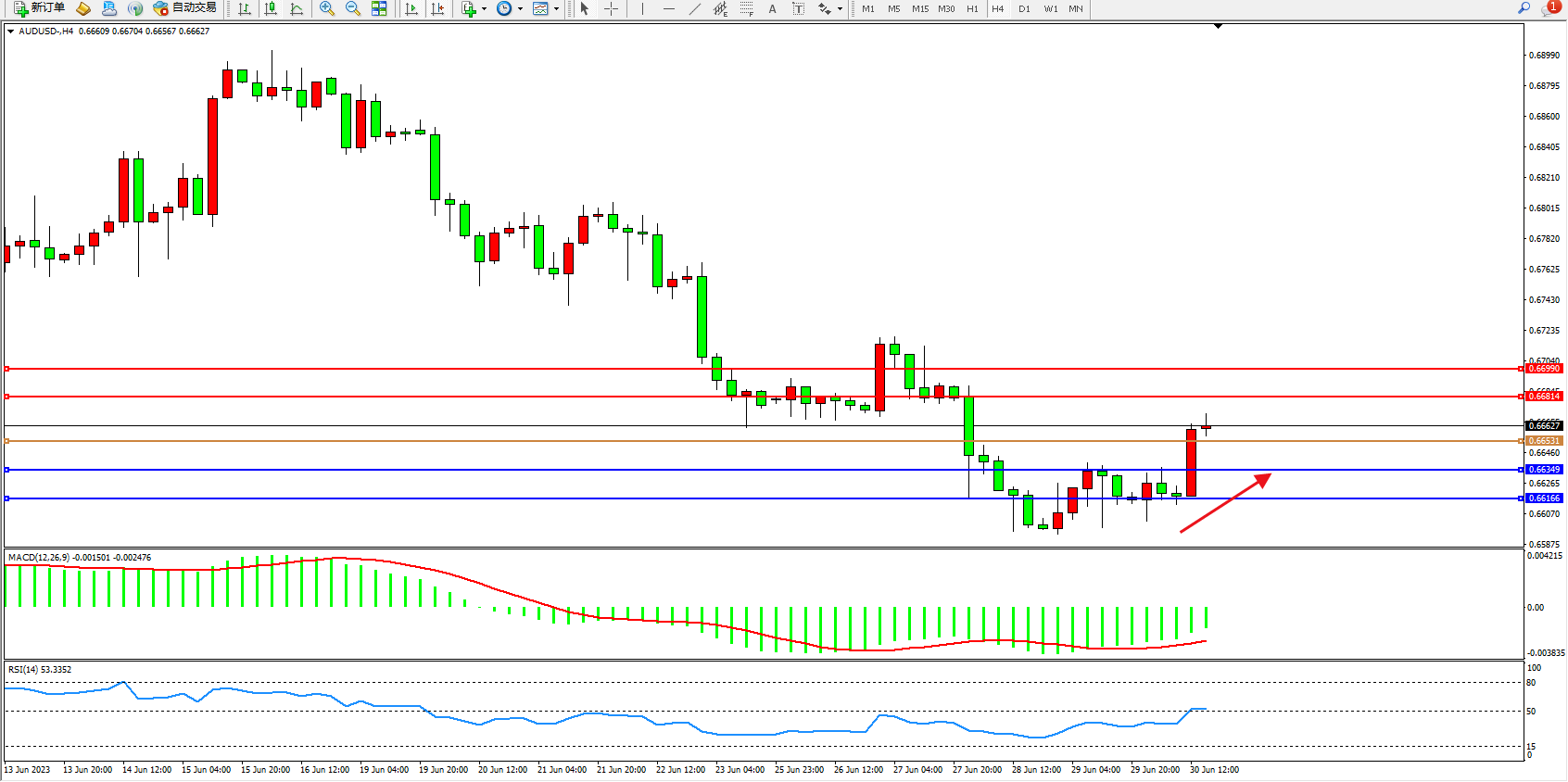The width and height of the screenshot is (1568, 782).
Task: Select the Fibonacci retracement tool
Action: (747, 9)
